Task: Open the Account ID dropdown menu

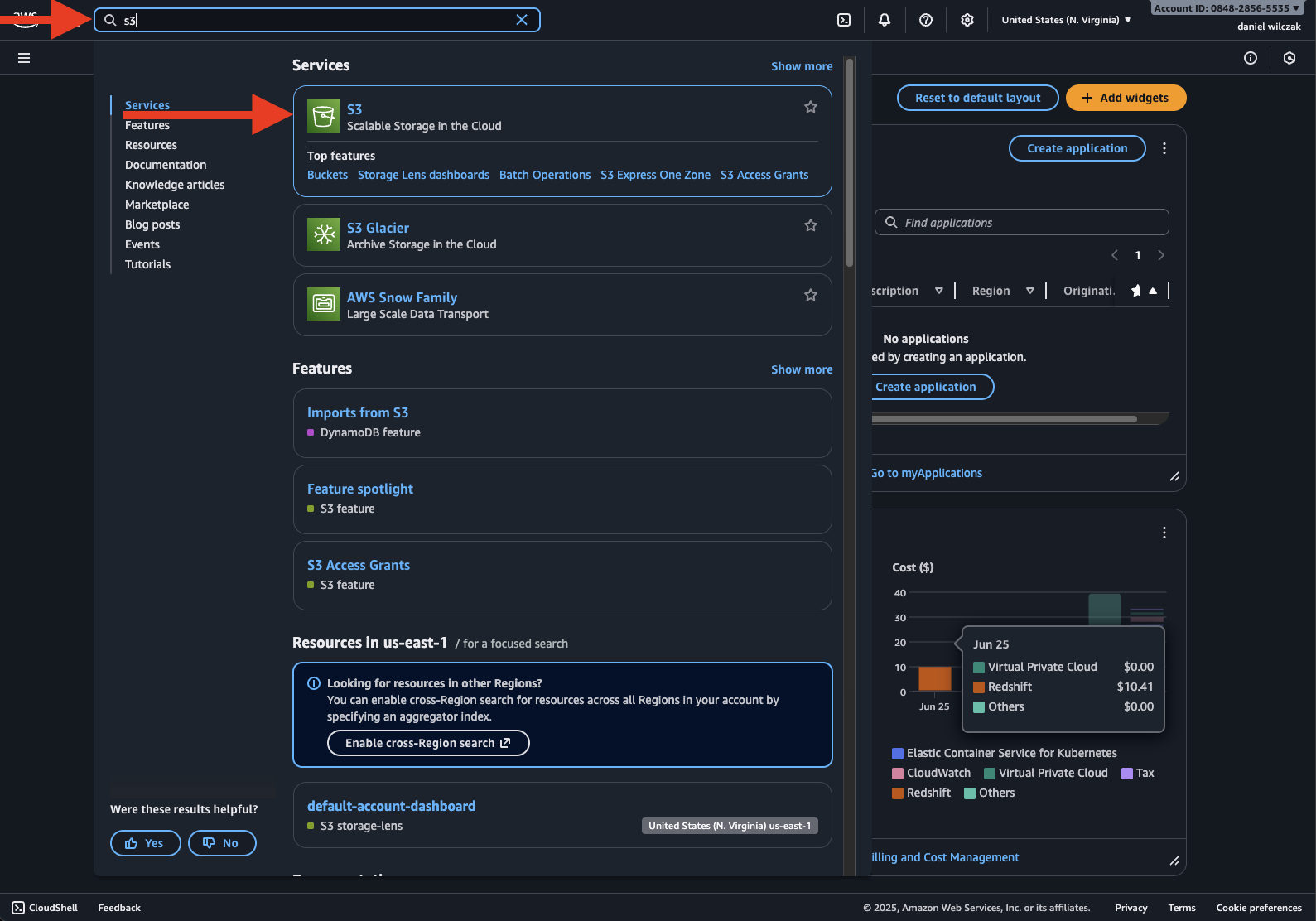Action: (1227, 8)
